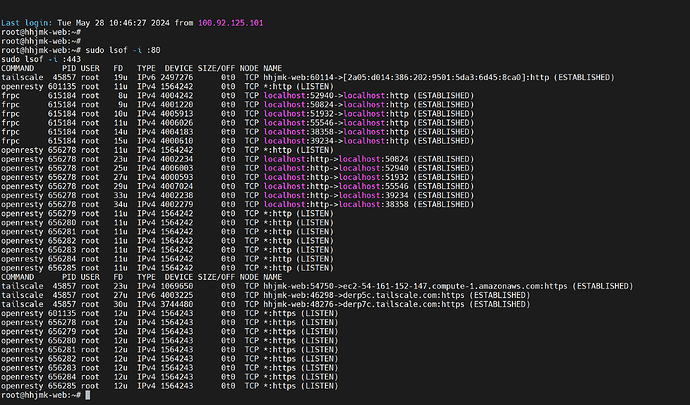Click 'localhost:55546' in the frpc row
Image resolution: width=690 pixels, height=405 pixels.
[x=298, y=123]
